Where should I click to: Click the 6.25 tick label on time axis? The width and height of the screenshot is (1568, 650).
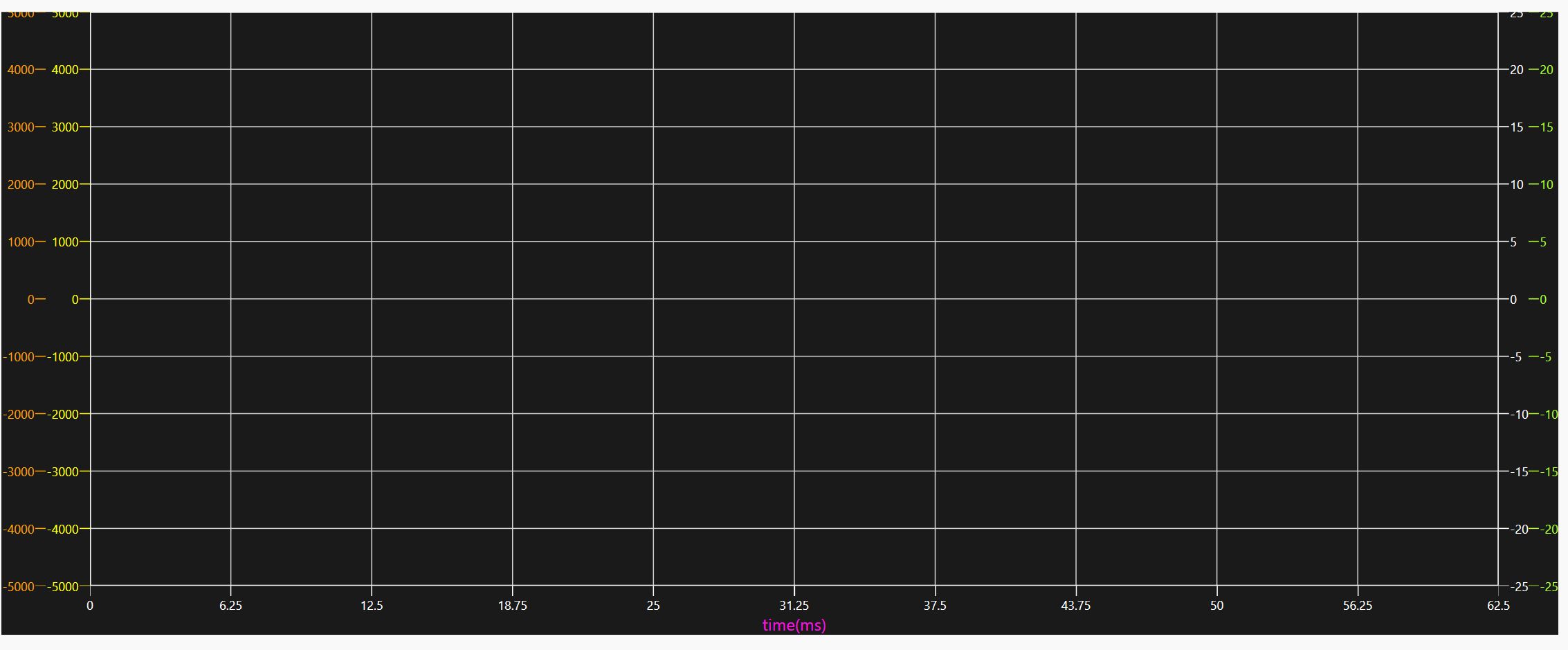pyautogui.click(x=230, y=606)
